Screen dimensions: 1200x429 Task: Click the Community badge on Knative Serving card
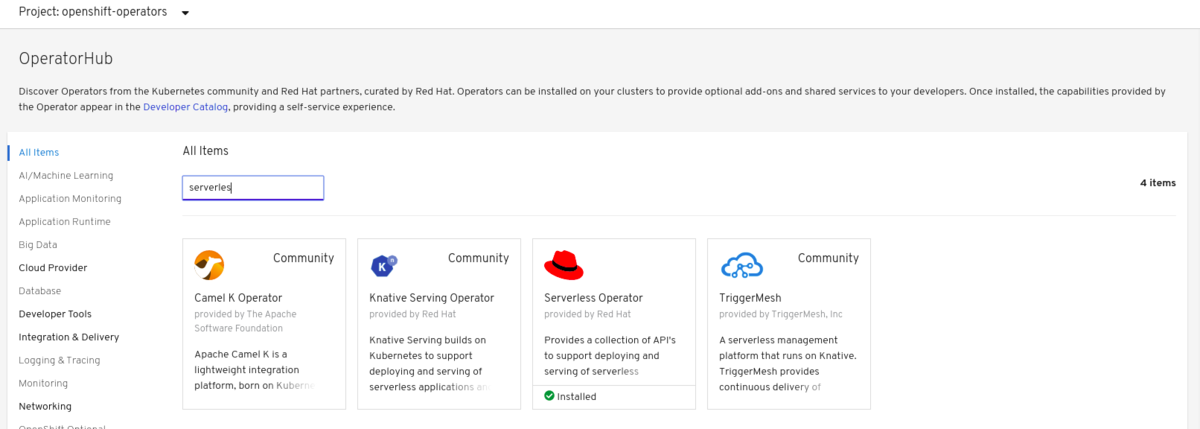(x=478, y=258)
